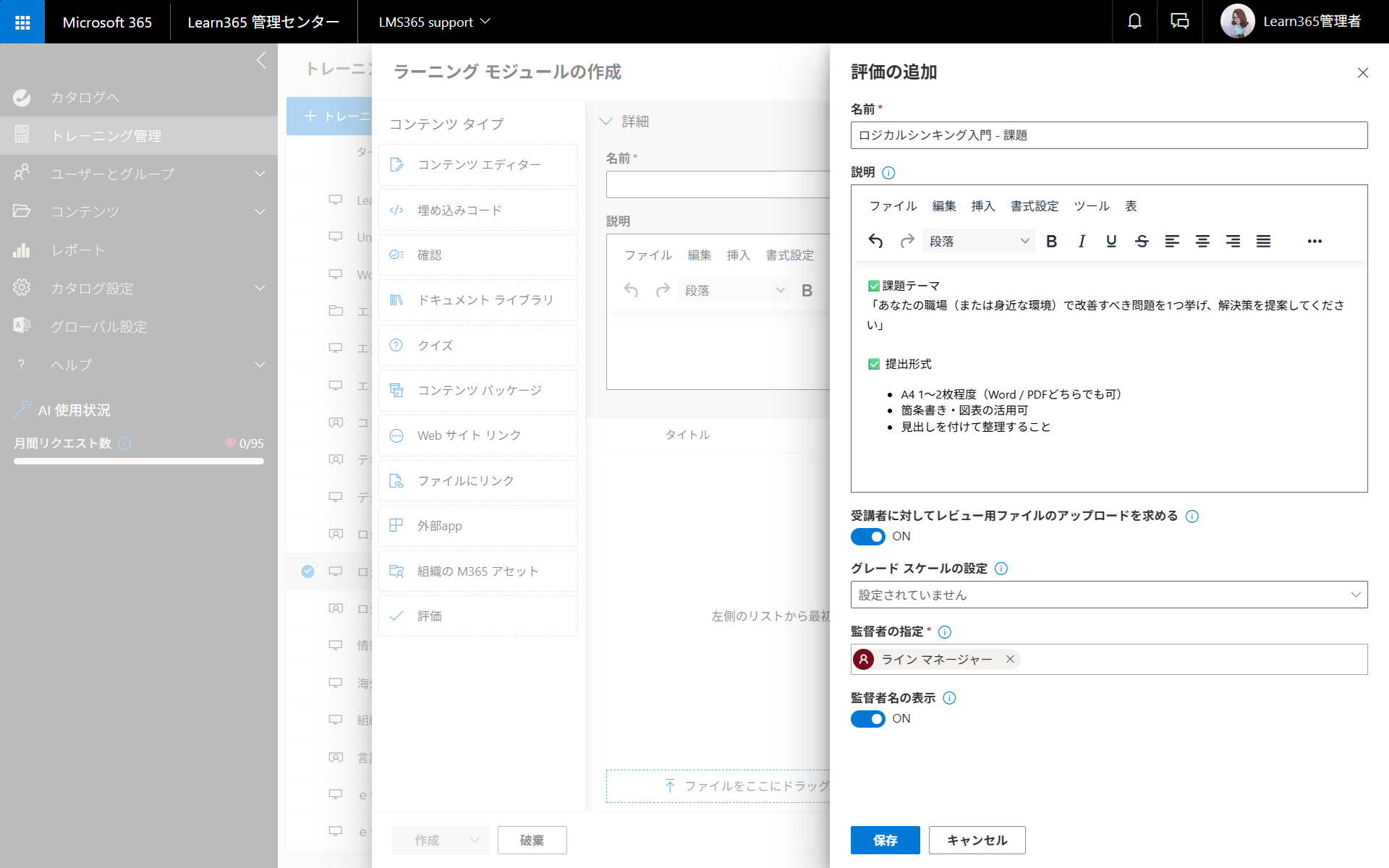Viewport: 1389px width, 868px height.
Task: Open トレーニング管理 in sidebar
Action: 139,135
